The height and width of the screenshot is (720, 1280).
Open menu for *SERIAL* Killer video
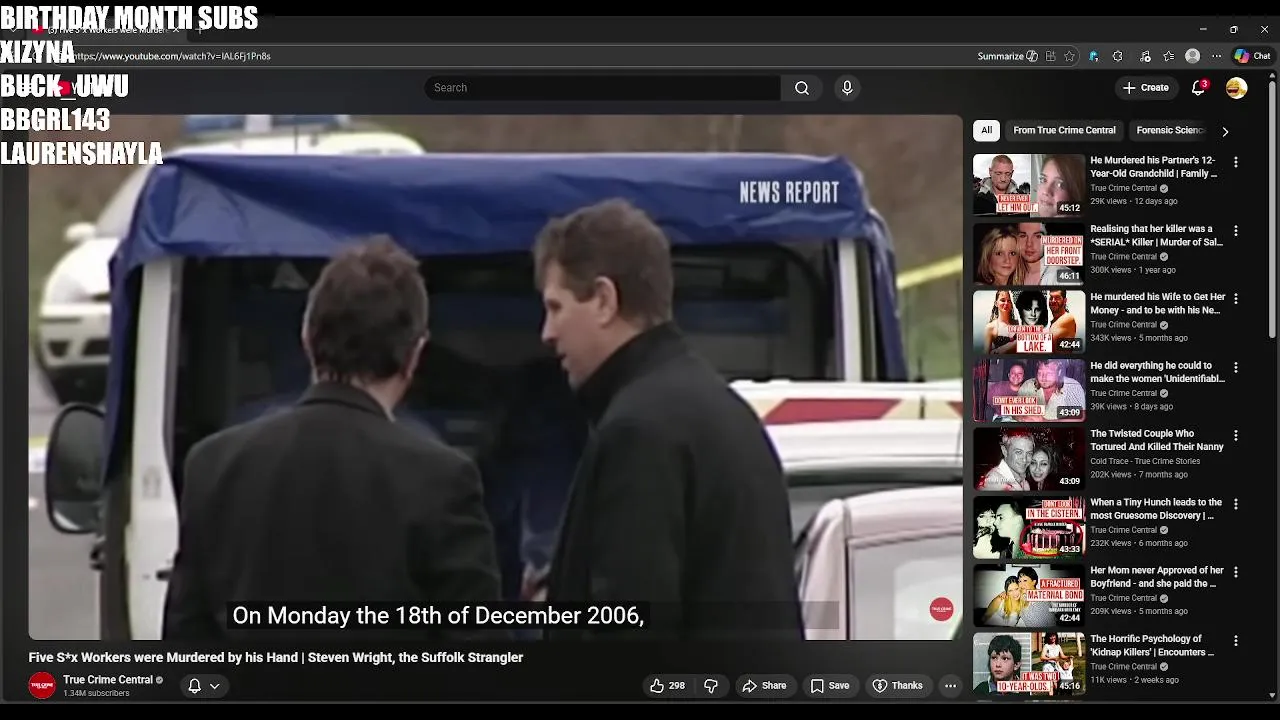point(1236,231)
